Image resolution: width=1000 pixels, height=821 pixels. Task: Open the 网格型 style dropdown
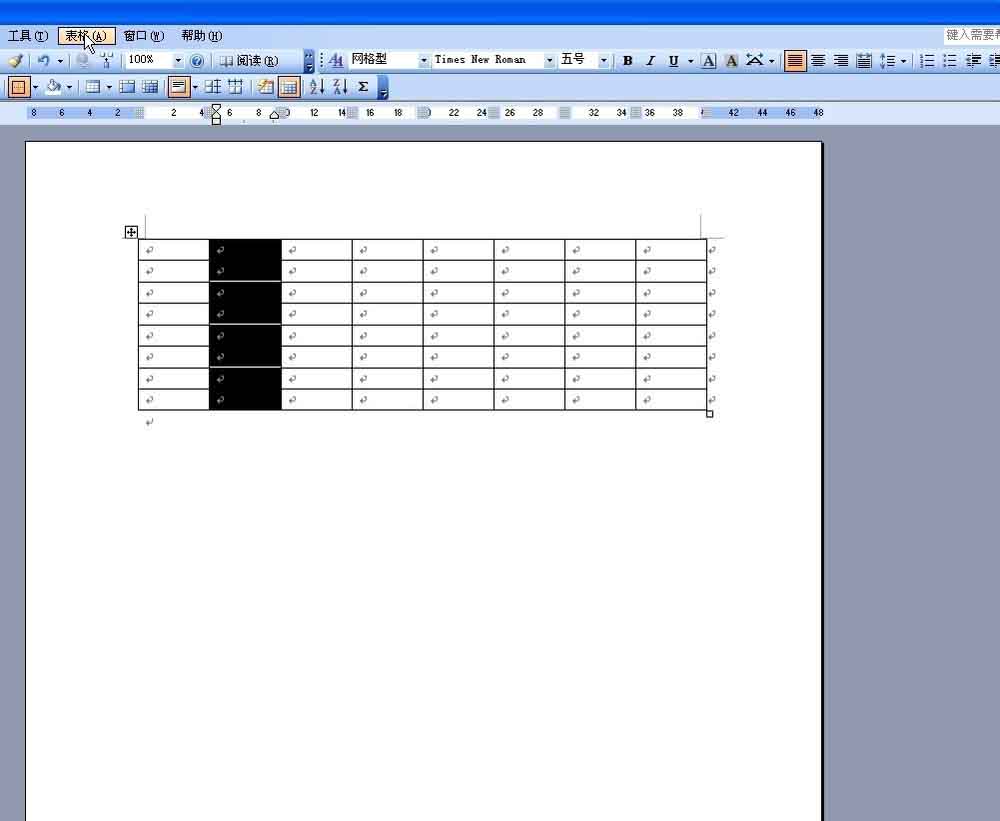pos(423,61)
